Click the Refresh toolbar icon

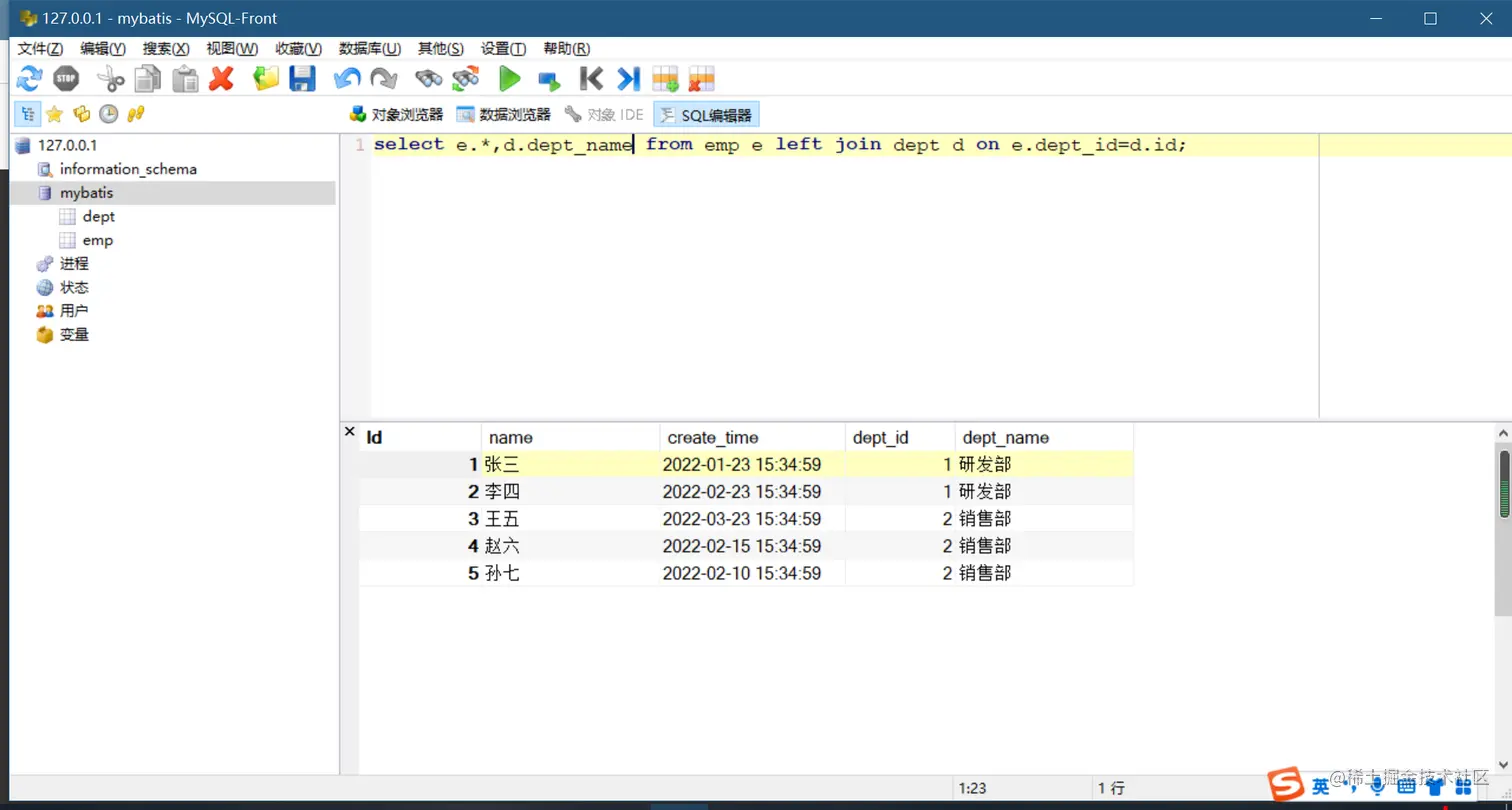[x=29, y=78]
